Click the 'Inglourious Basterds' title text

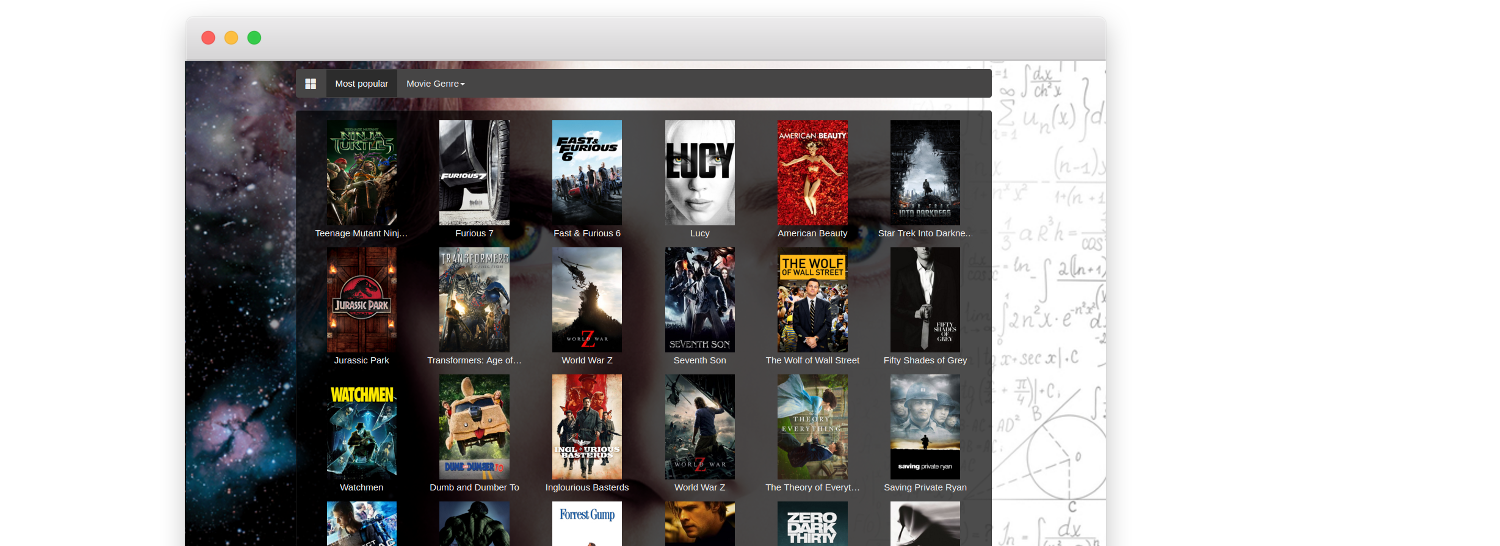click(587, 487)
